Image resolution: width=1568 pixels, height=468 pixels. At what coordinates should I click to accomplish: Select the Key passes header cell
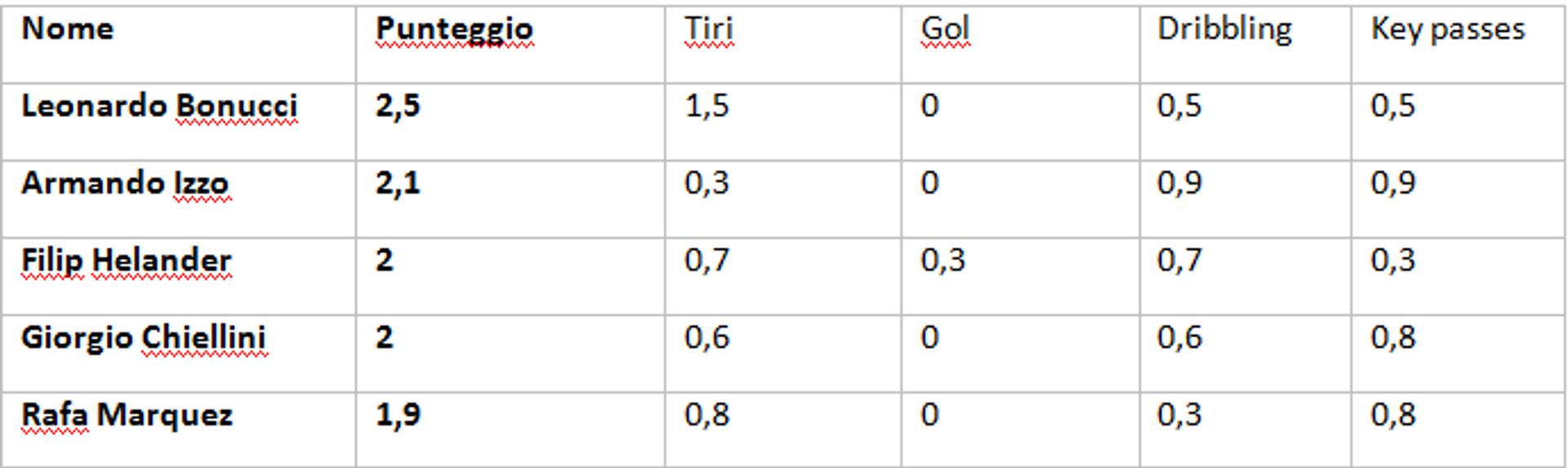[1458, 44]
